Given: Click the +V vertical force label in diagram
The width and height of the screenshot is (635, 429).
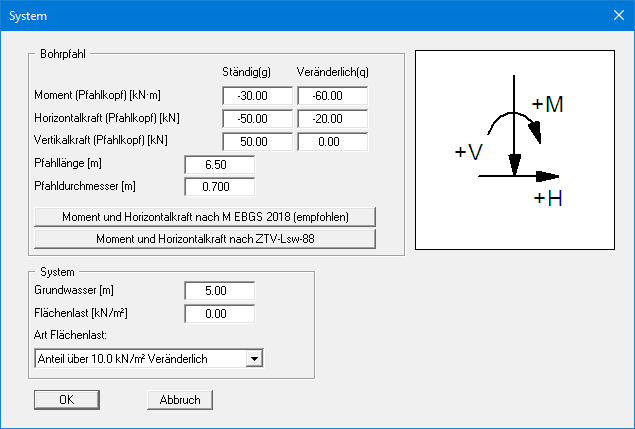Looking at the screenshot, I should point(469,152).
